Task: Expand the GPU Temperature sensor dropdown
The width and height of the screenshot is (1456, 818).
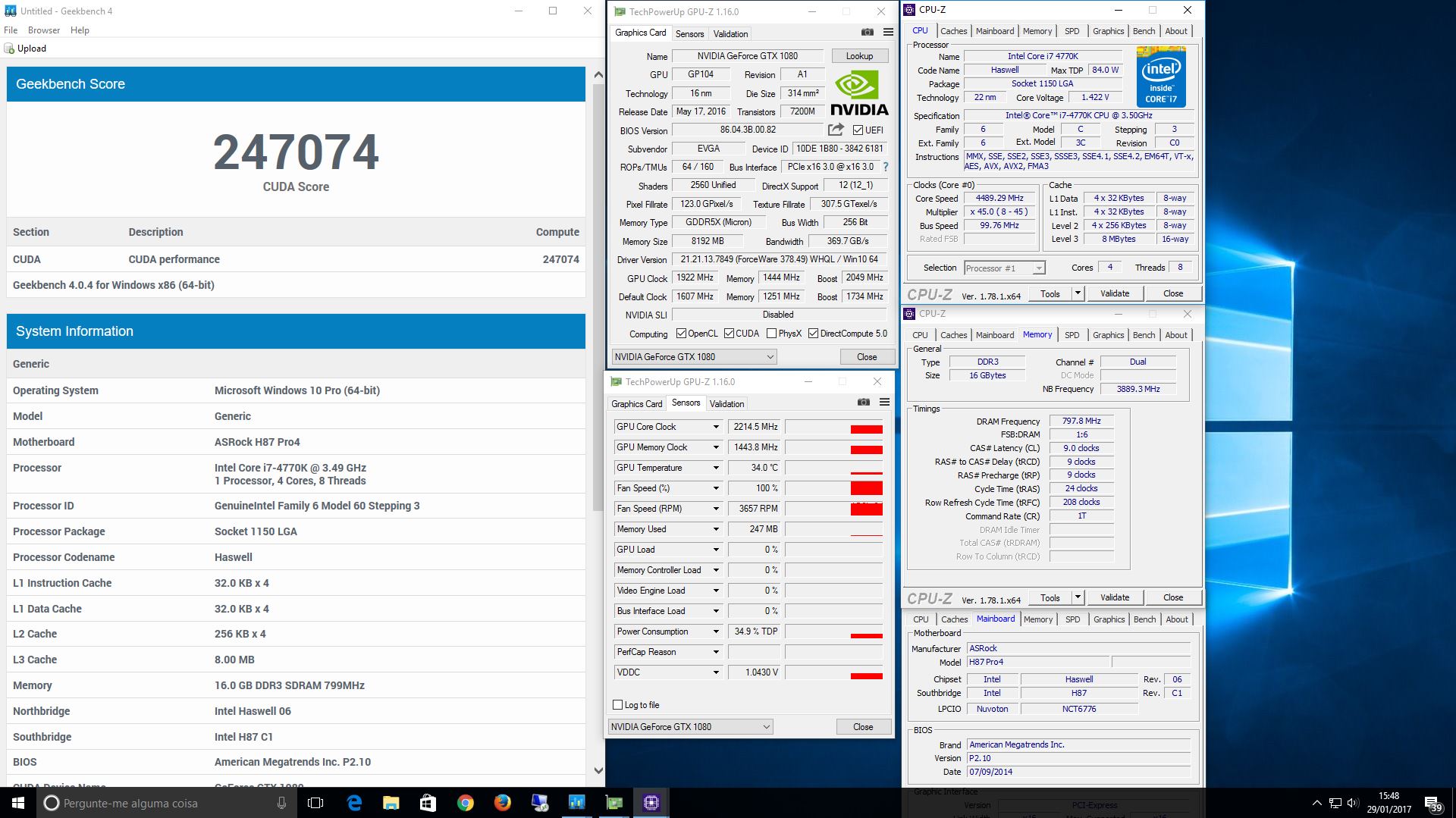Action: pos(715,468)
